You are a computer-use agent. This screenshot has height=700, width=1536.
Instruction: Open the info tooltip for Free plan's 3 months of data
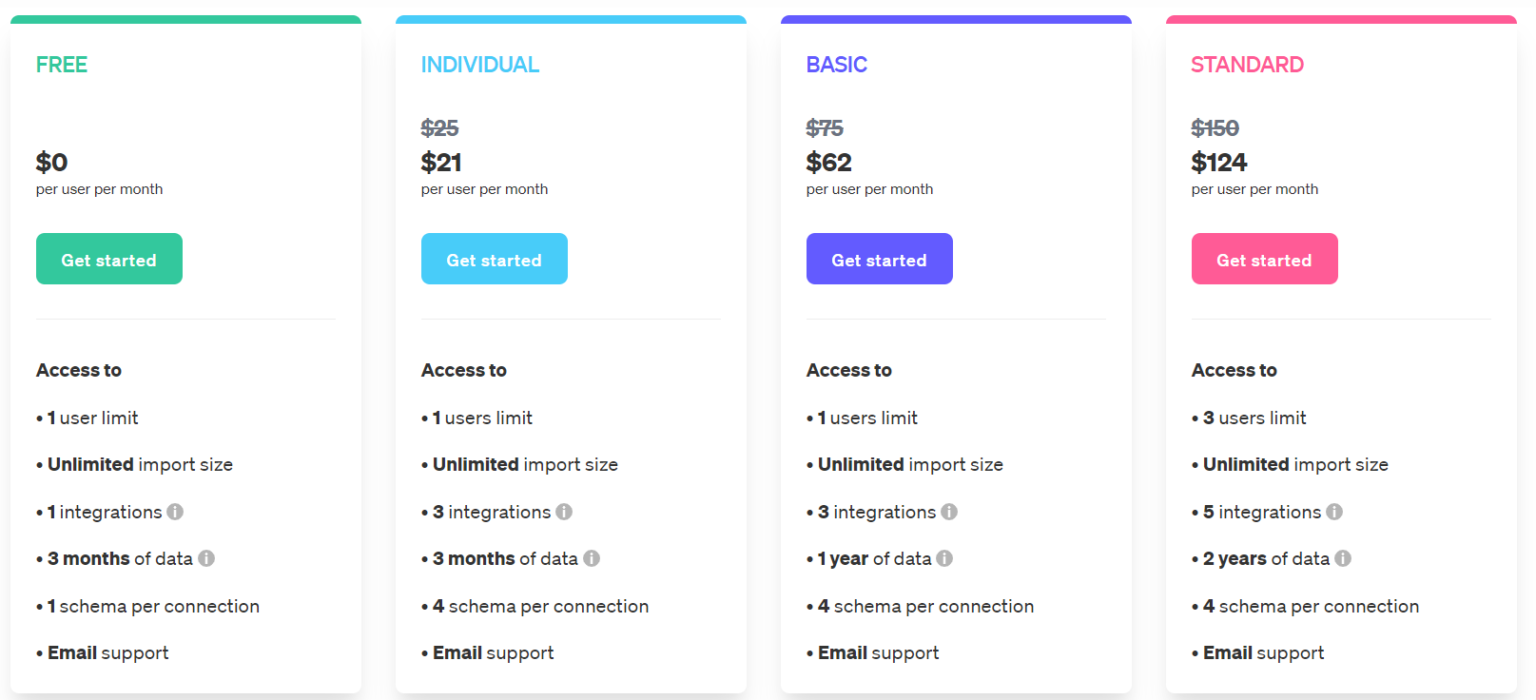pos(207,559)
